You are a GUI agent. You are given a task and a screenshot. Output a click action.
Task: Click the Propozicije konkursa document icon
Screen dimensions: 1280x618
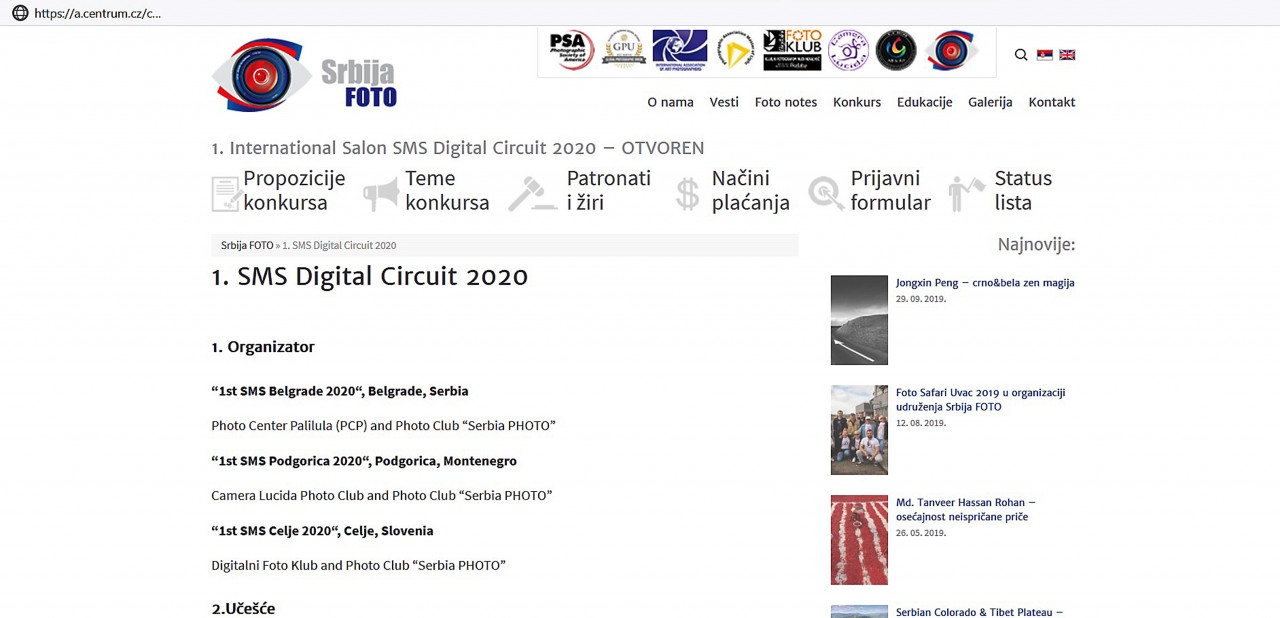coord(226,193)
